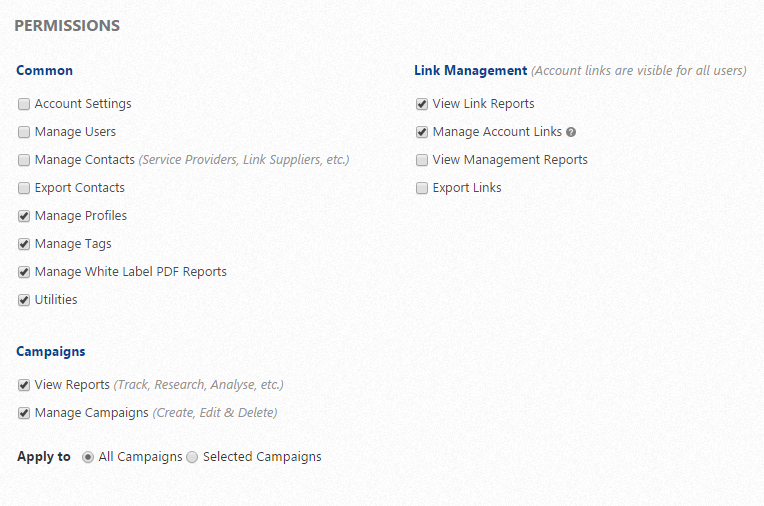Select the All Campaigns radio button
The image size is (764, 506).
(x=88, y=457)
